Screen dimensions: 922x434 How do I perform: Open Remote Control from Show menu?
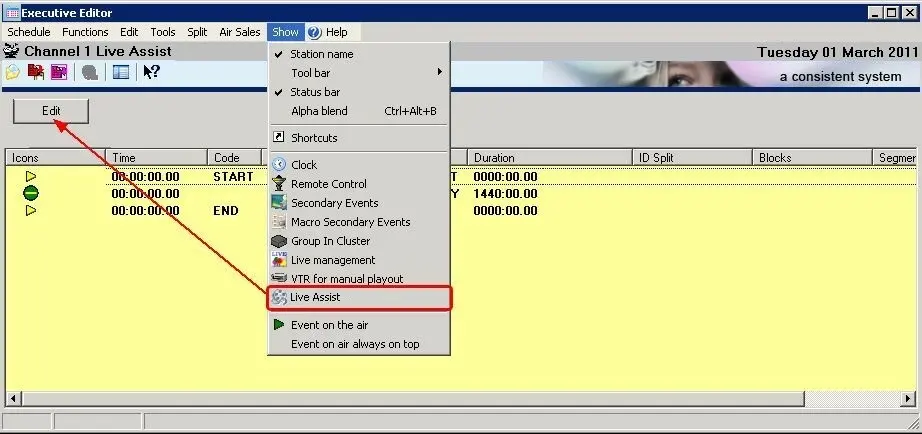pyautogui.click(x=328, y=184)
